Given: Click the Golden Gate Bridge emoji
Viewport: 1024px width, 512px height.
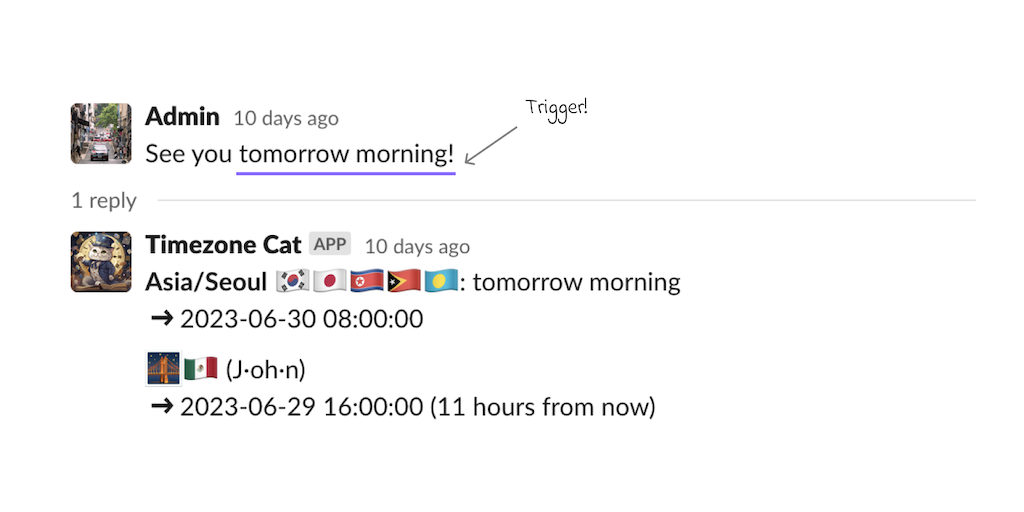Looking at the screenshot, I should click(163, 370).
